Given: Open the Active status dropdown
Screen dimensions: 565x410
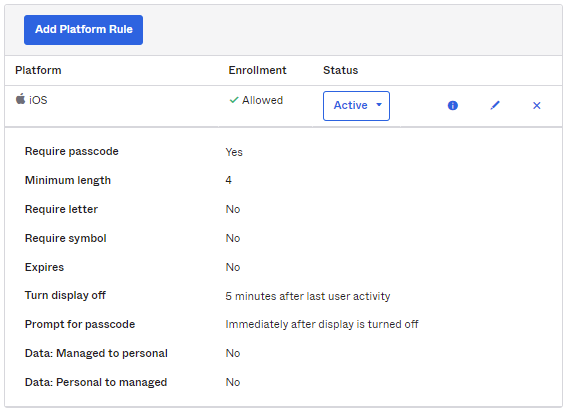Looking at the screenshot, I should click(356, 106).
